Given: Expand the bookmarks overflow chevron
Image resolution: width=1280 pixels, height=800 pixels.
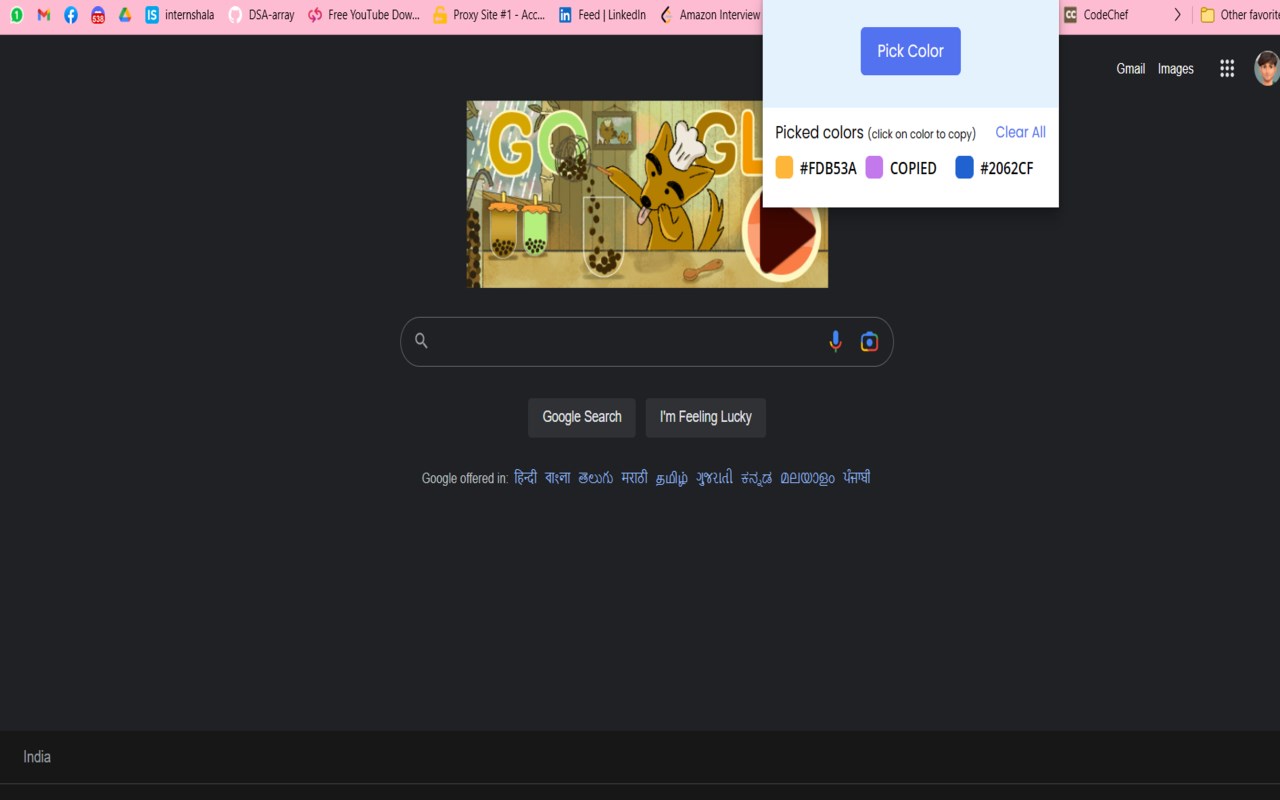Looking at the screenshot, I should [x=1177, y=15].
